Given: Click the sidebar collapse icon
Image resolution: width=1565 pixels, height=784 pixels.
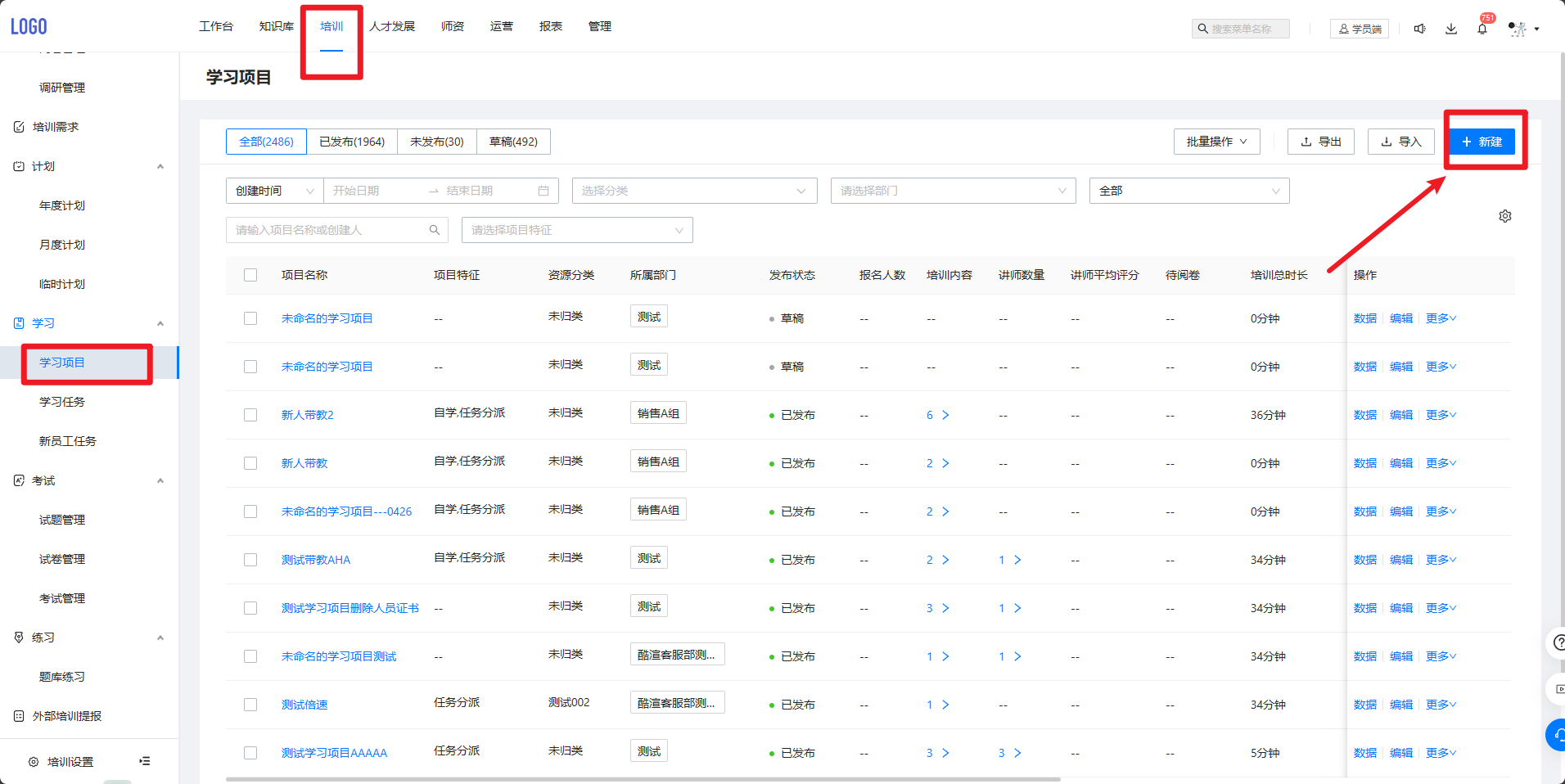Looking at the screenshot, I should tap(145, 761).
